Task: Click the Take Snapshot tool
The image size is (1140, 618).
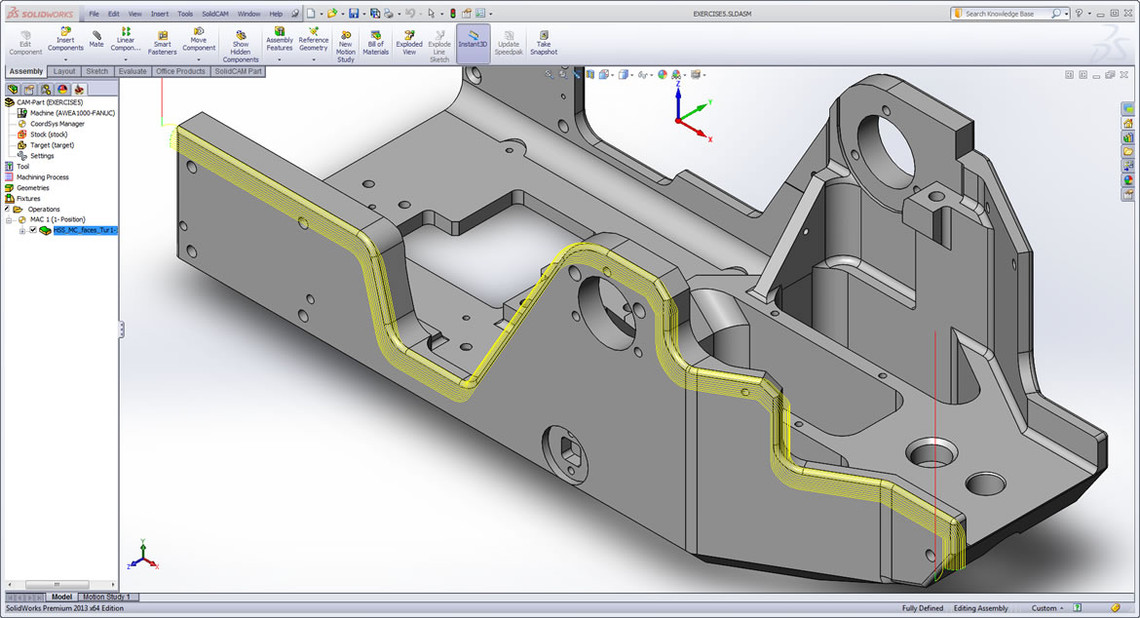Action: [x=543, y=41]
